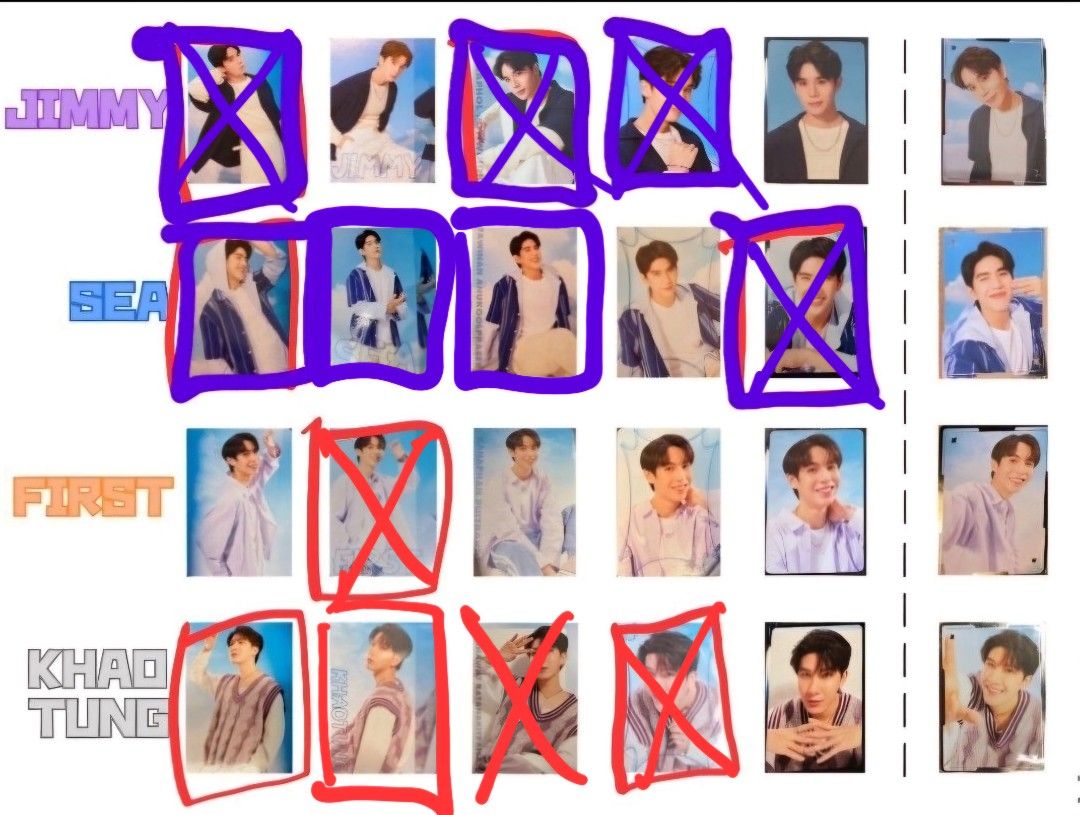Select Sea's first purple-boxed hoodie card
1080x815 pixels.
pyautogui.click(x=239, y=306)
